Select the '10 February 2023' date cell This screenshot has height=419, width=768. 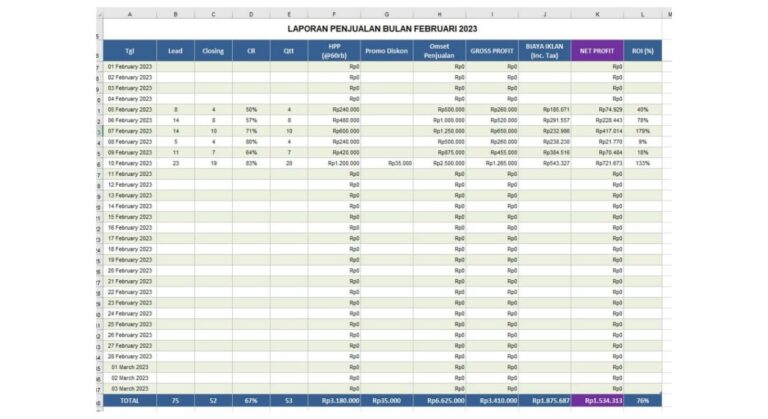click(129, 163)
